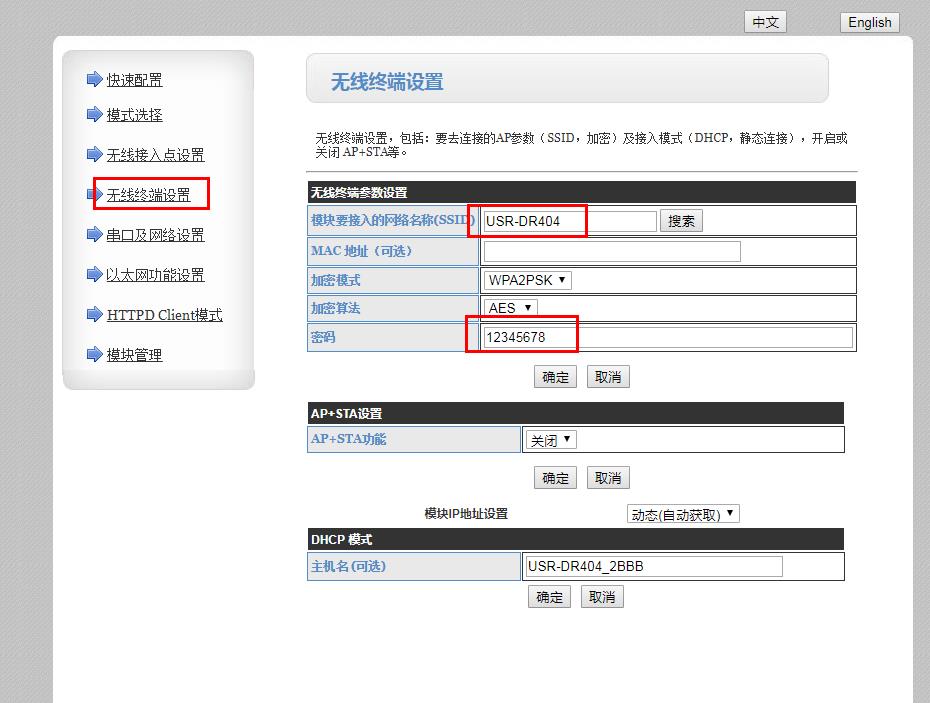Focus the 主机名 field containing USR-DR404_2BBB
The image size is (930, 703).
coord(653,567)
